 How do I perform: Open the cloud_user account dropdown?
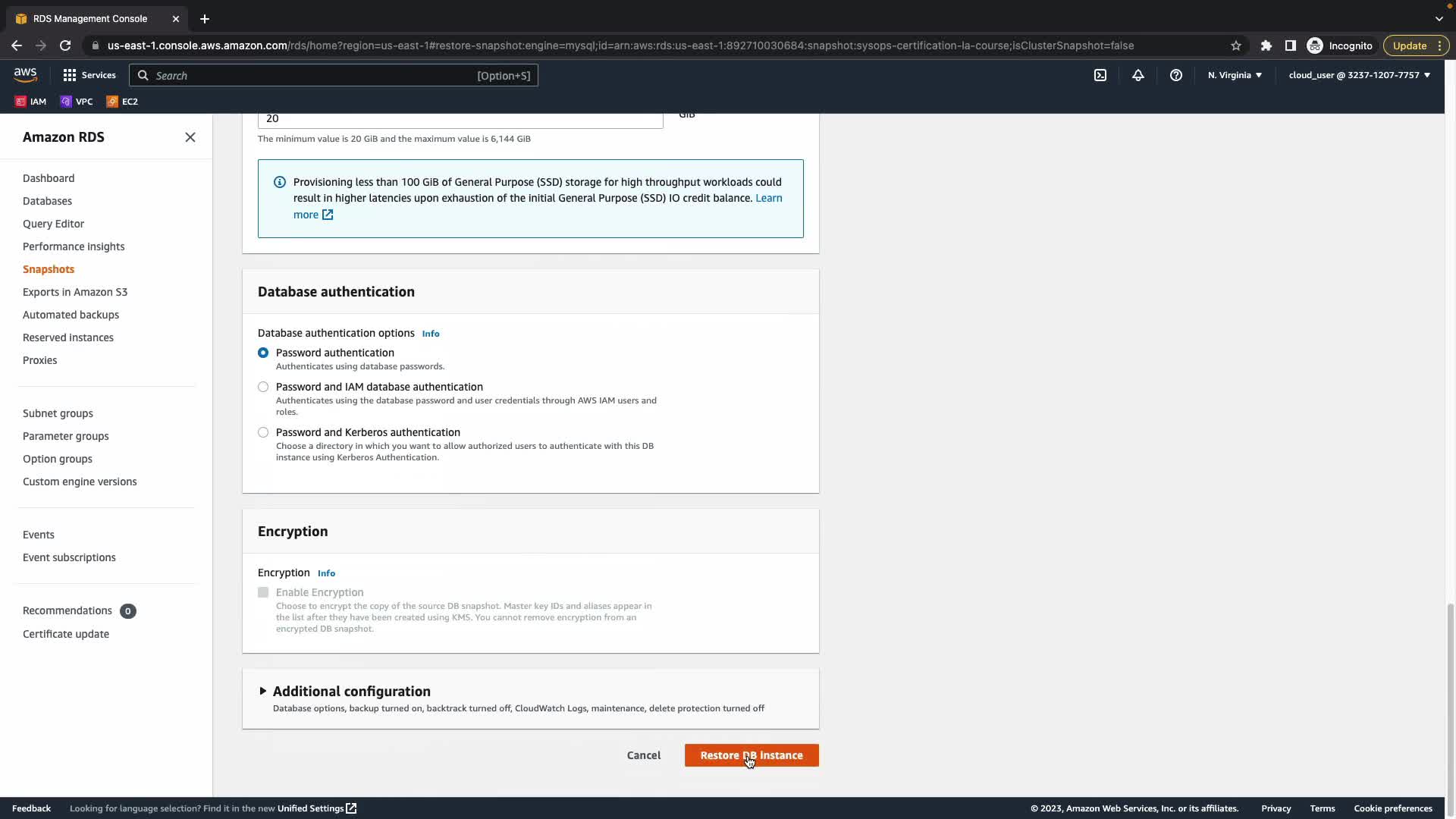(x=1359, y=75)
